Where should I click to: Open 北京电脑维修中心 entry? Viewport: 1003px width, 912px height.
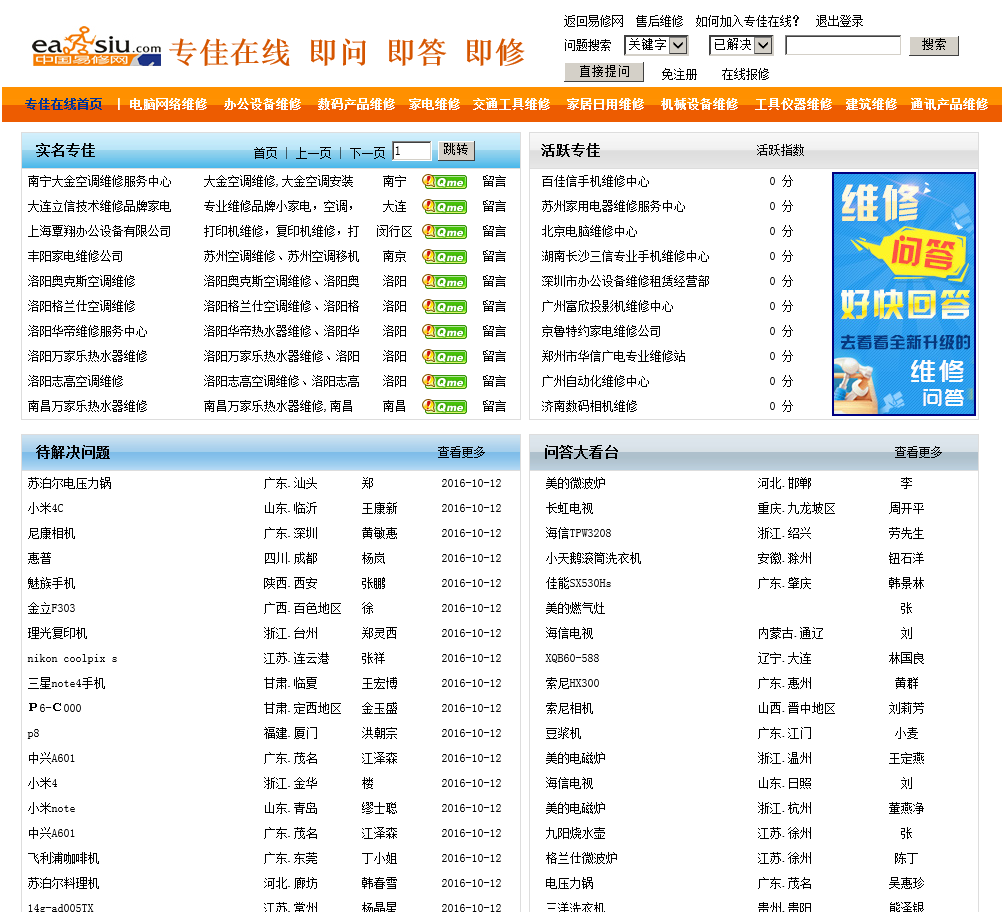point(589,232)
